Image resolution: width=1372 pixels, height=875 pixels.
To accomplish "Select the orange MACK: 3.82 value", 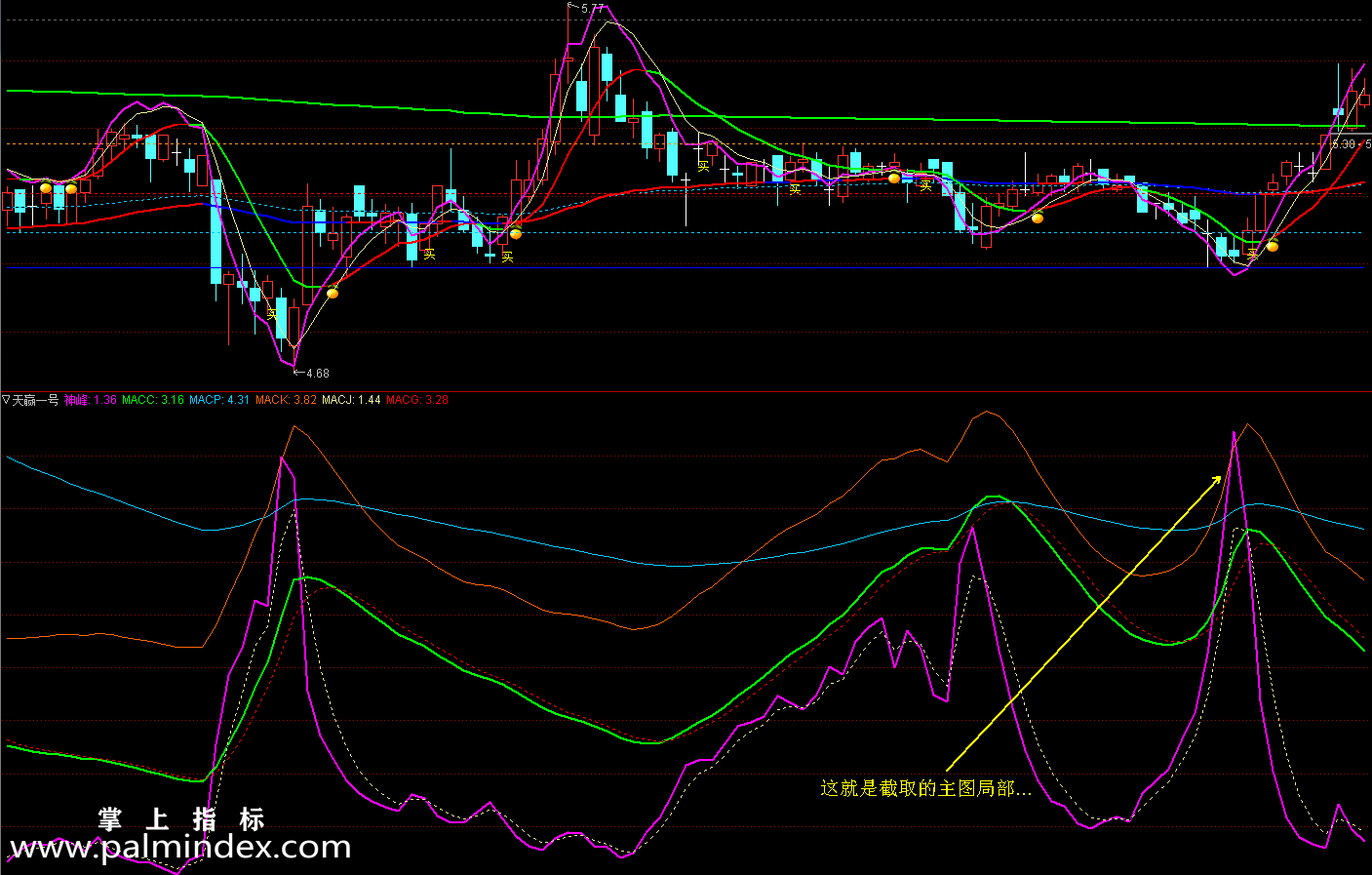I will pyautogui.click(x=286, y=400).
